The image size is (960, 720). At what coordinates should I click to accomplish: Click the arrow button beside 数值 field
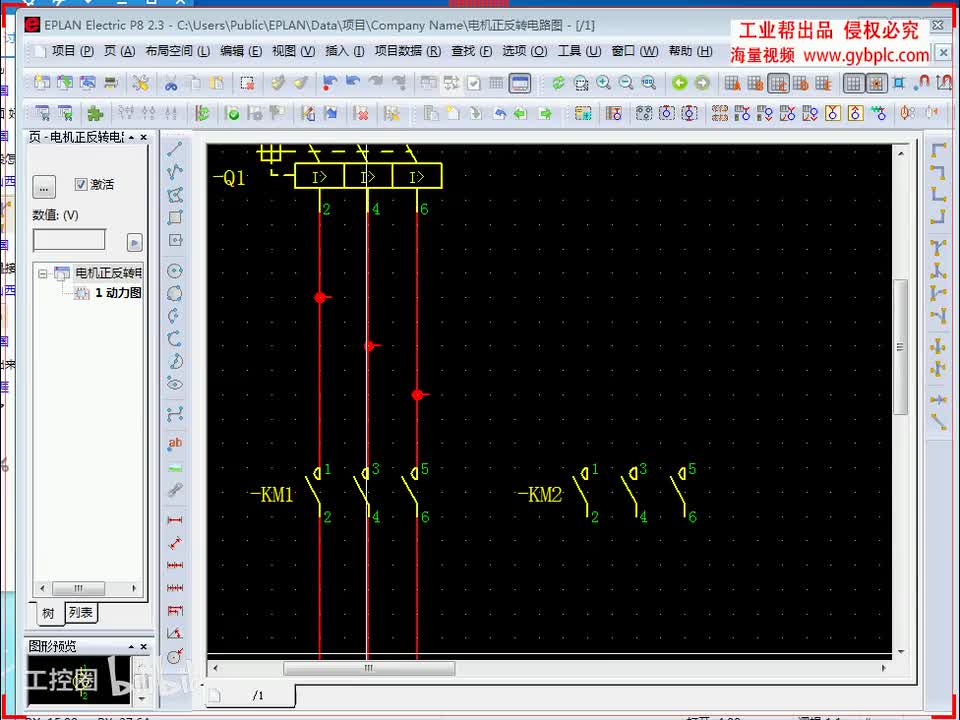(135, 242)
